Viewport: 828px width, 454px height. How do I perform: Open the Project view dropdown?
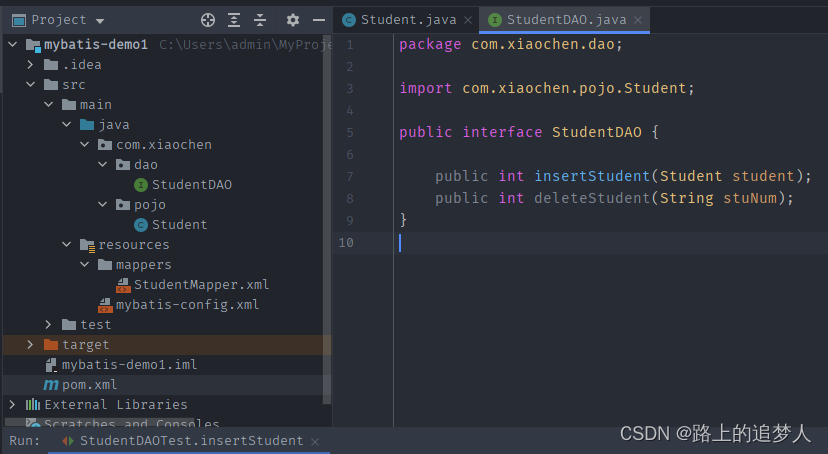[x=100, y=21]
